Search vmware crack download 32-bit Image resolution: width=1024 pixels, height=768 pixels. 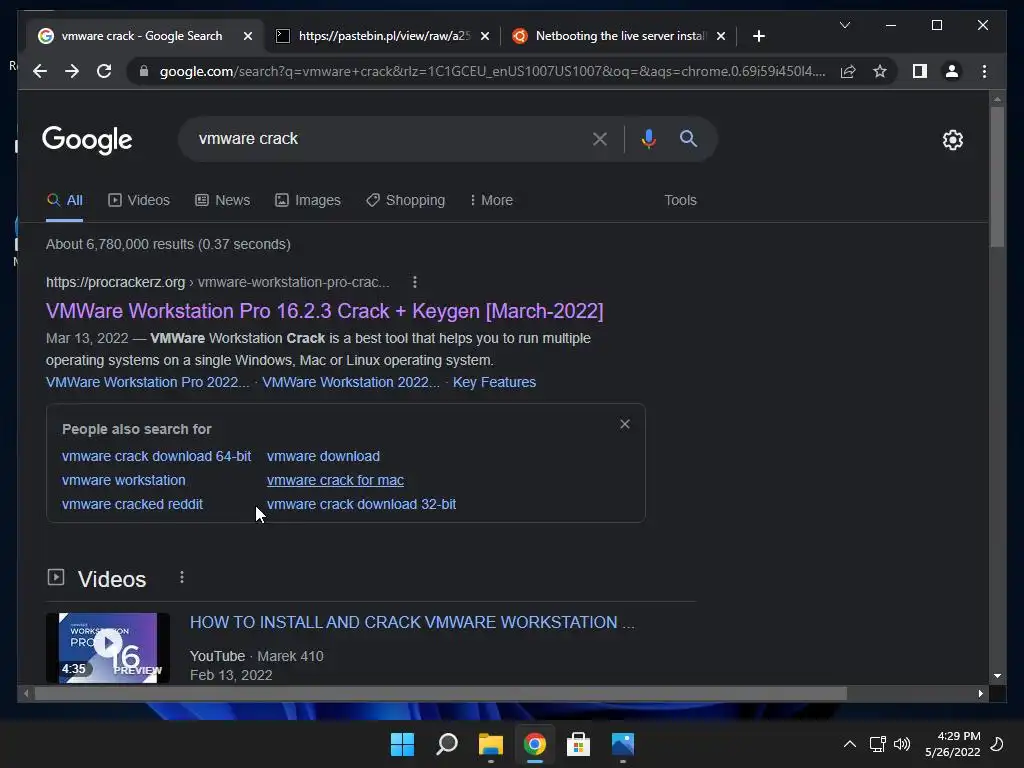[361, 505]
